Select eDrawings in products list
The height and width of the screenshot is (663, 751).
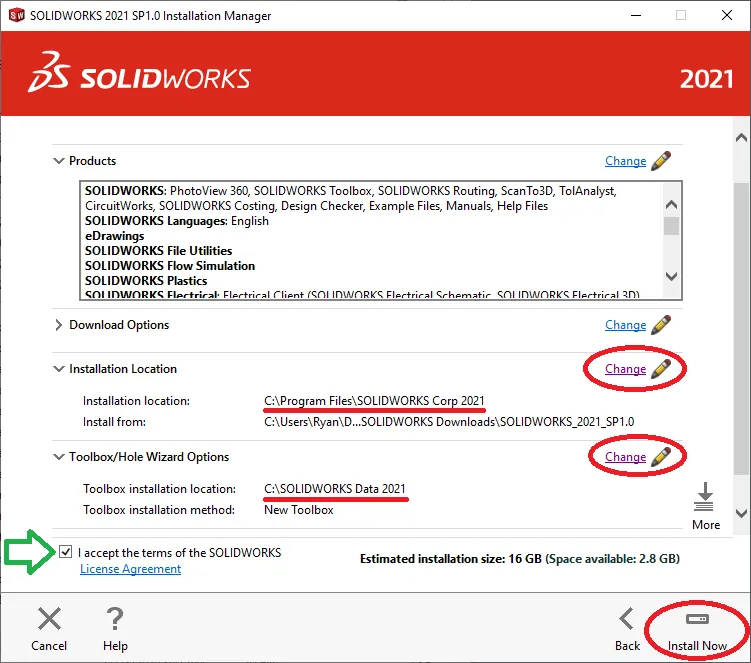[114, 236]
